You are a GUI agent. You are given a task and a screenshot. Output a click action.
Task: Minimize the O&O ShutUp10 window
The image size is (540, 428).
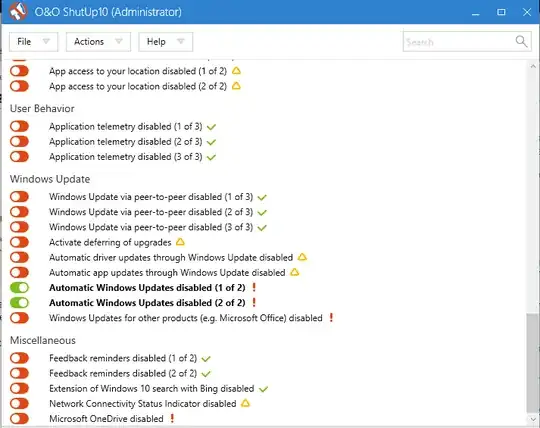point(476,13)
